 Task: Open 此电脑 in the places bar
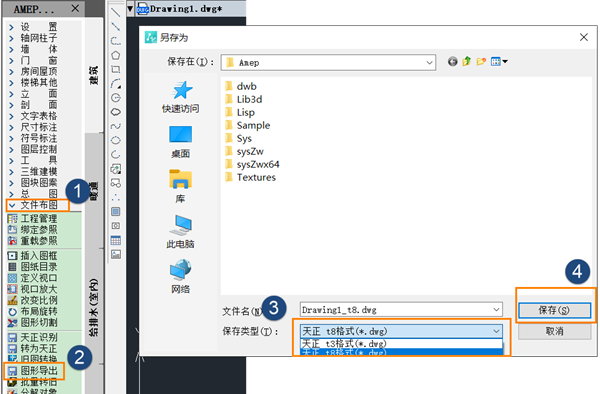click(180, 232)
